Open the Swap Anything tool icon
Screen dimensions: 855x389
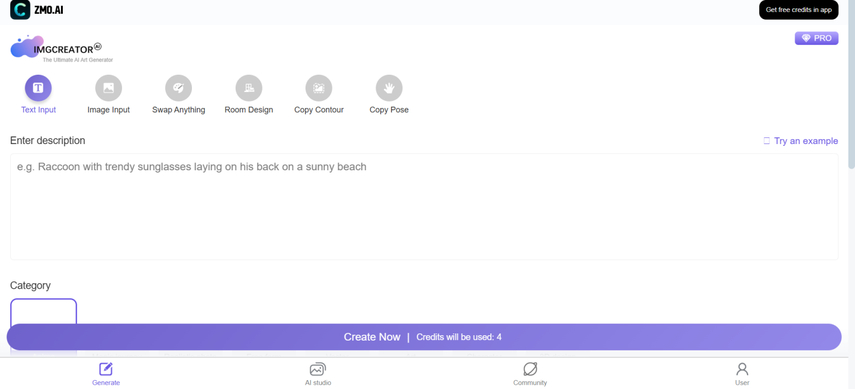pos(179,88)
